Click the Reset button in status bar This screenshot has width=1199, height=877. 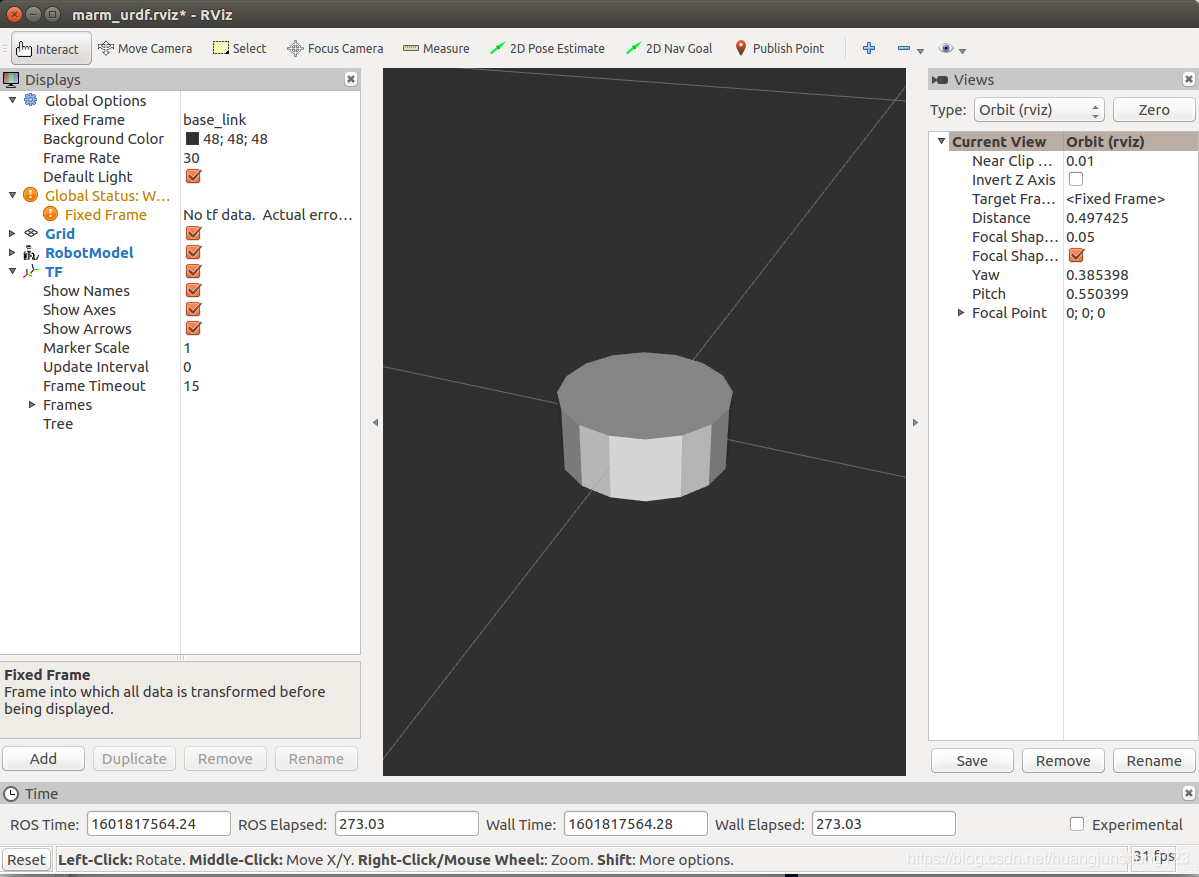(x=26, y=859)
